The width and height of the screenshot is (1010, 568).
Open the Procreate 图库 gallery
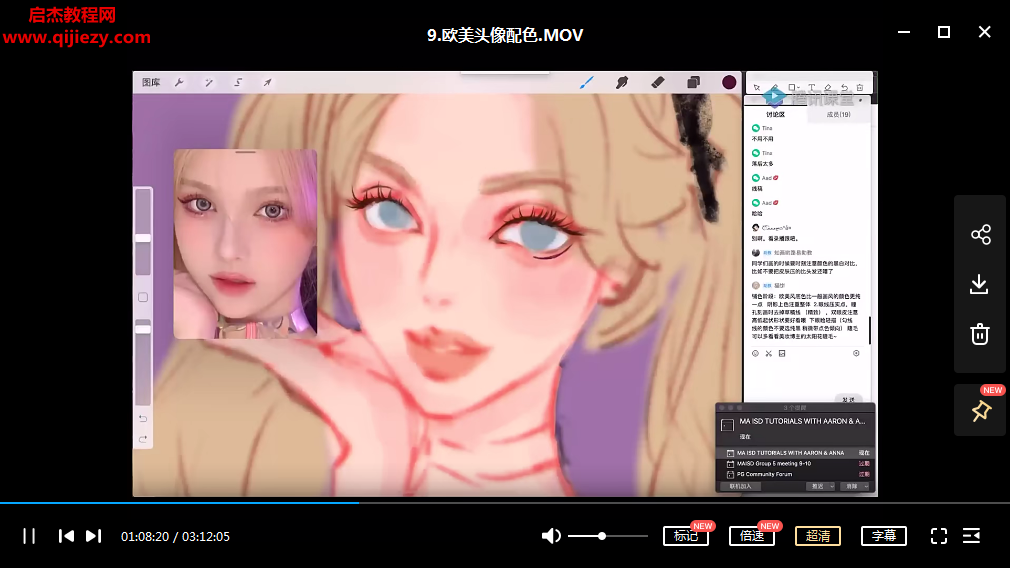tap(151, 82)
